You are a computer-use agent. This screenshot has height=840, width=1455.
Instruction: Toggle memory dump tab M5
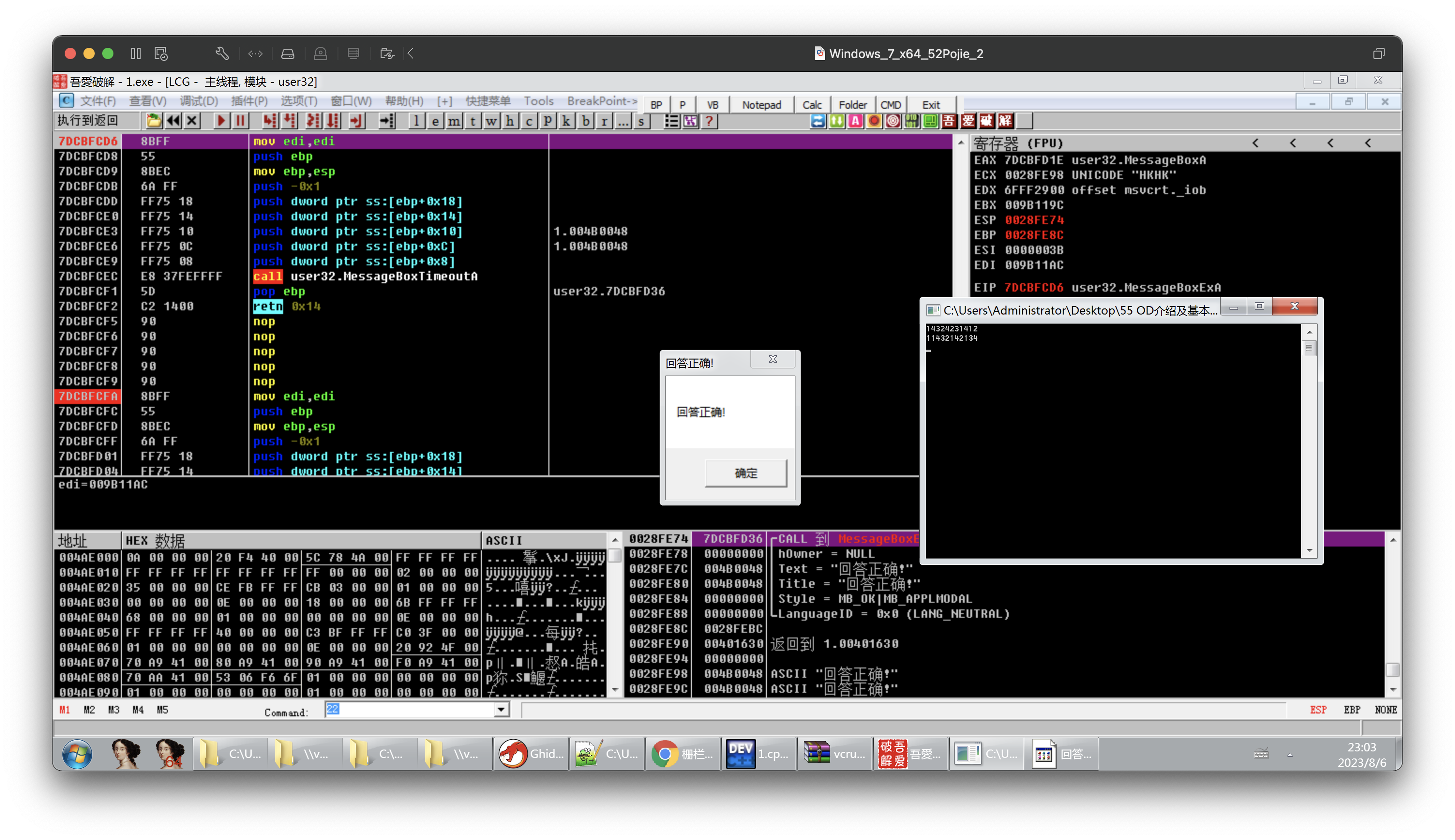(163, 710)
